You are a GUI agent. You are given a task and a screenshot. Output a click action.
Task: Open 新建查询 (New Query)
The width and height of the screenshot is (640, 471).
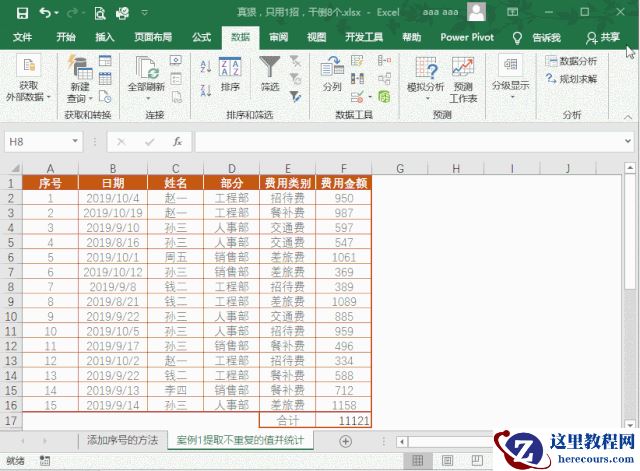(80, 78)
